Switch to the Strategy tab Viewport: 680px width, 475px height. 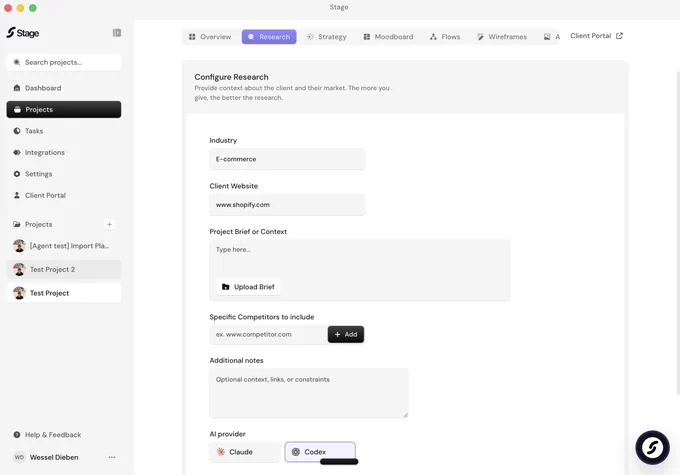click(x=327, y=37)
